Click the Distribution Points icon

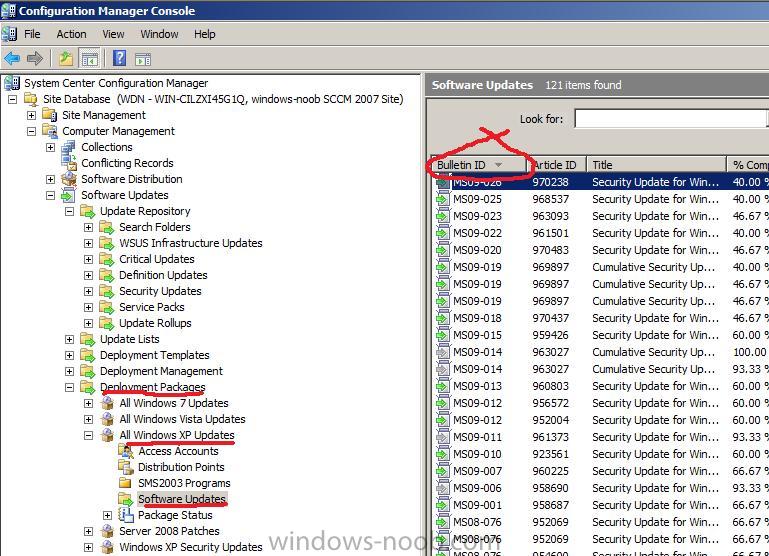(x=126, y=467)
